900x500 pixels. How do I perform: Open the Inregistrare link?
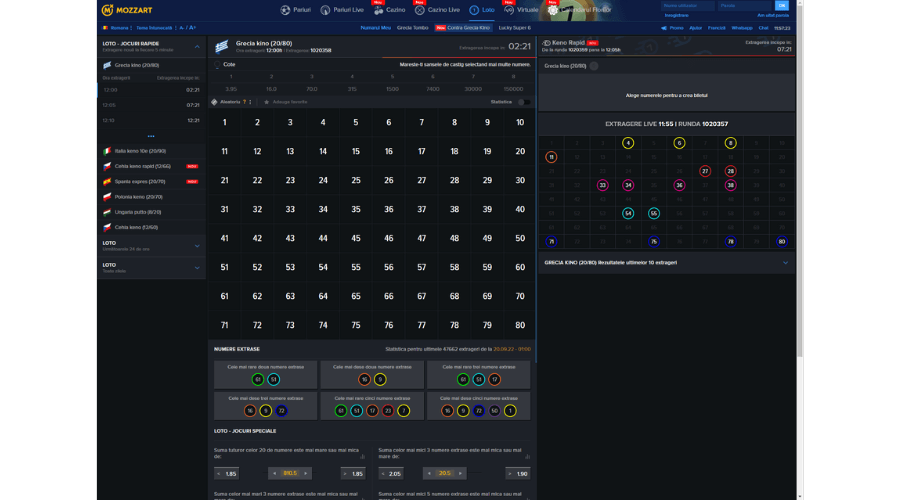click(x=676, y=15)
